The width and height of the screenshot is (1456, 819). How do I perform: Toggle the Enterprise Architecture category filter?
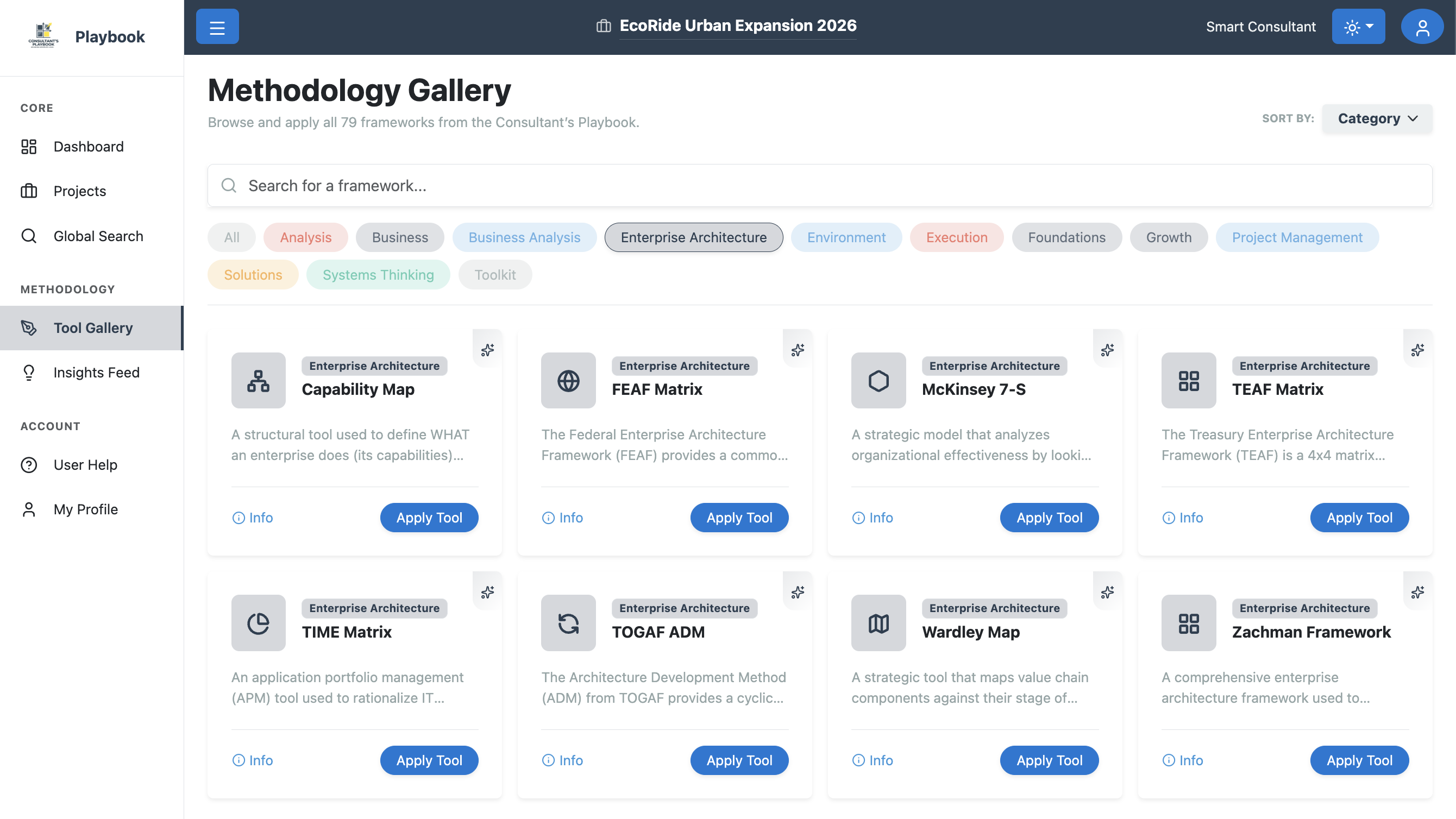pos(693,237)
